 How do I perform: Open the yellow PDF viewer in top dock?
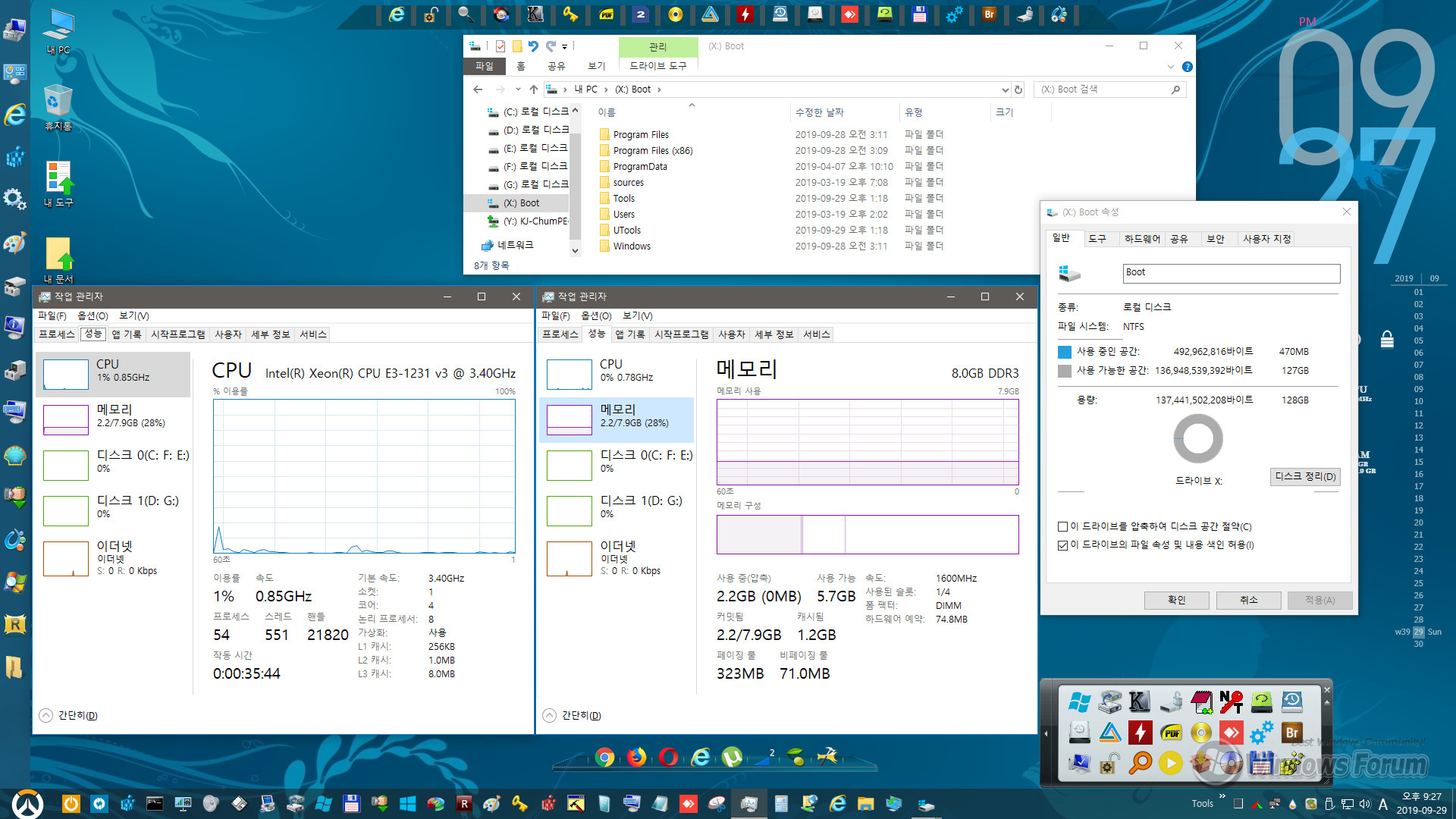click(x=606, y=14)
